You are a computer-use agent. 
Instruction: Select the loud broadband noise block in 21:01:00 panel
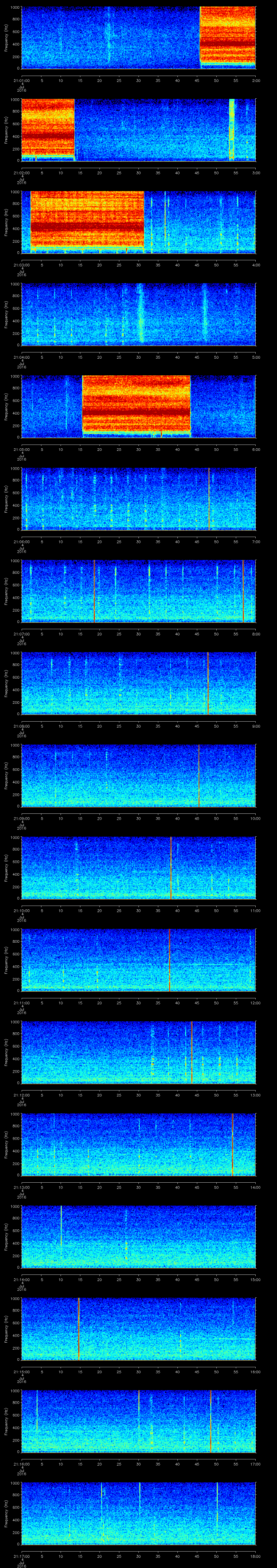pyautogui.click(x=228, y=36)
